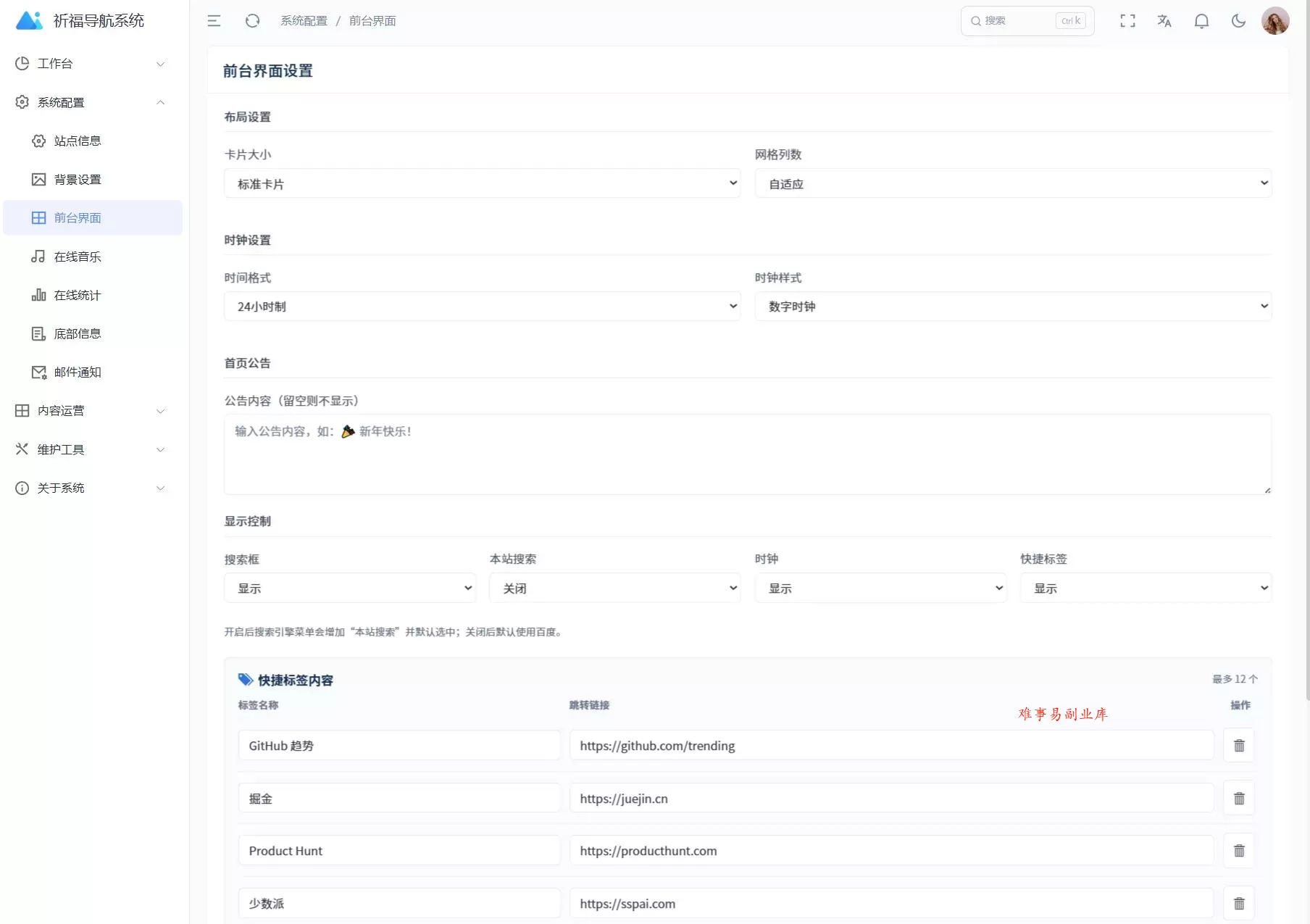Click the 关于系统 info icon
Viewport: 1310px width, 924px height.
[22, 488]
